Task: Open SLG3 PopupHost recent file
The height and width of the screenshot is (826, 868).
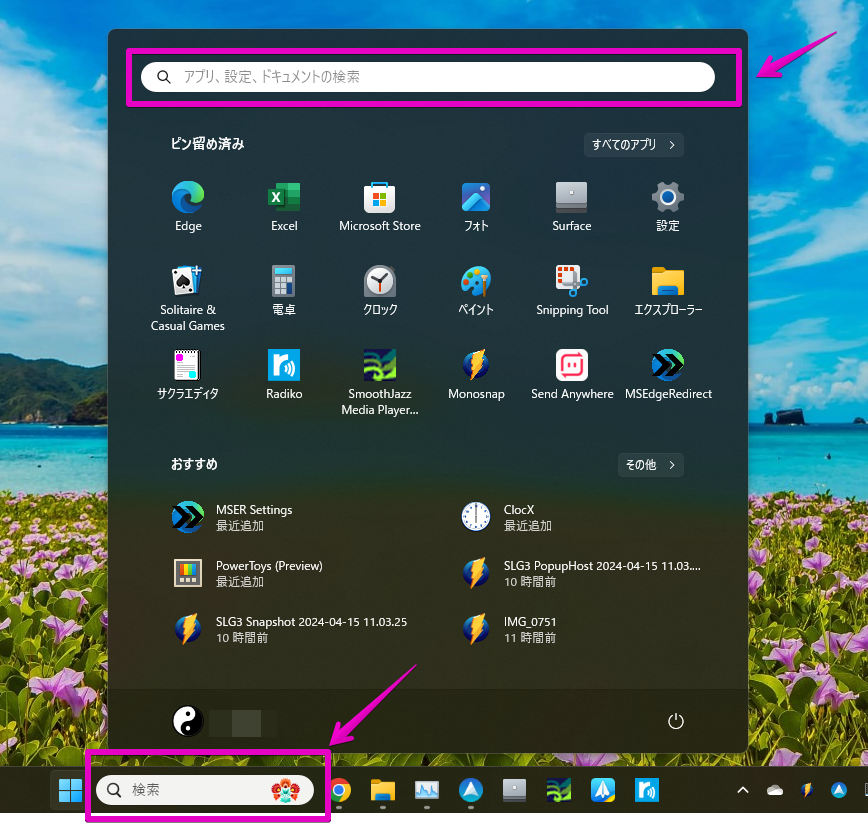Action: click(x=581, y=573)
